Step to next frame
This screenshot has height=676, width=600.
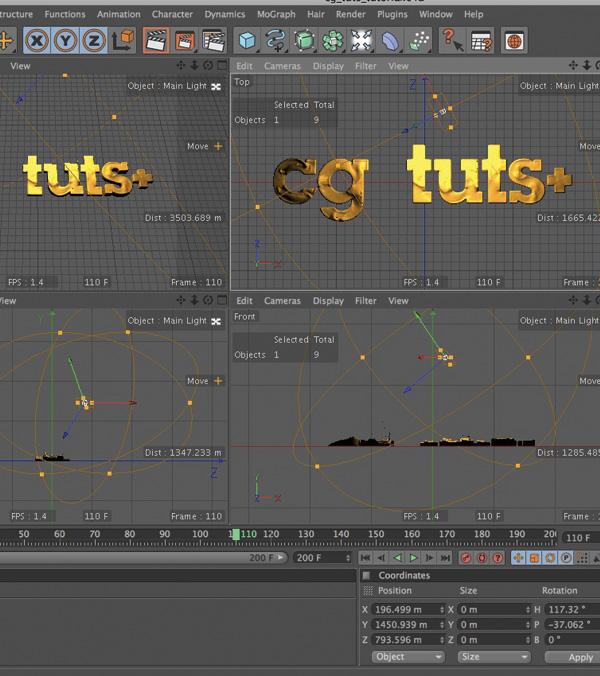click(x=429, y=558)
